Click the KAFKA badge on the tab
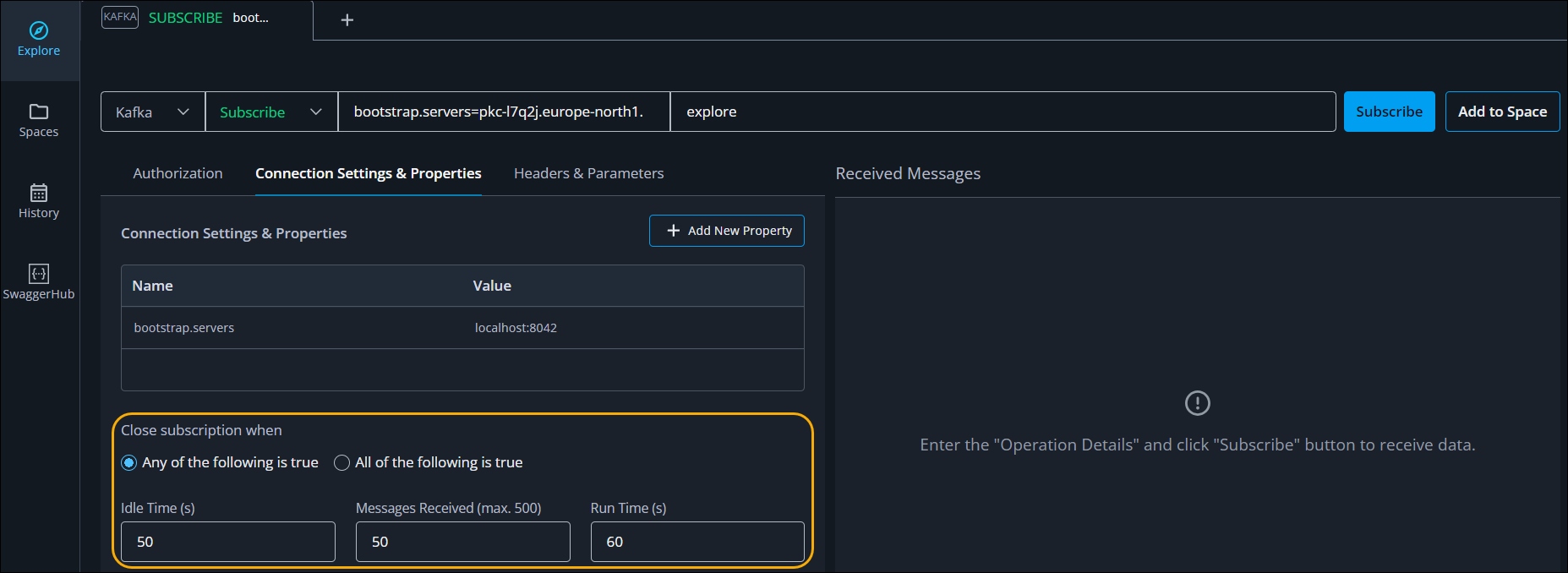This screenshot has height=573, width=1568. pos(120,17)
